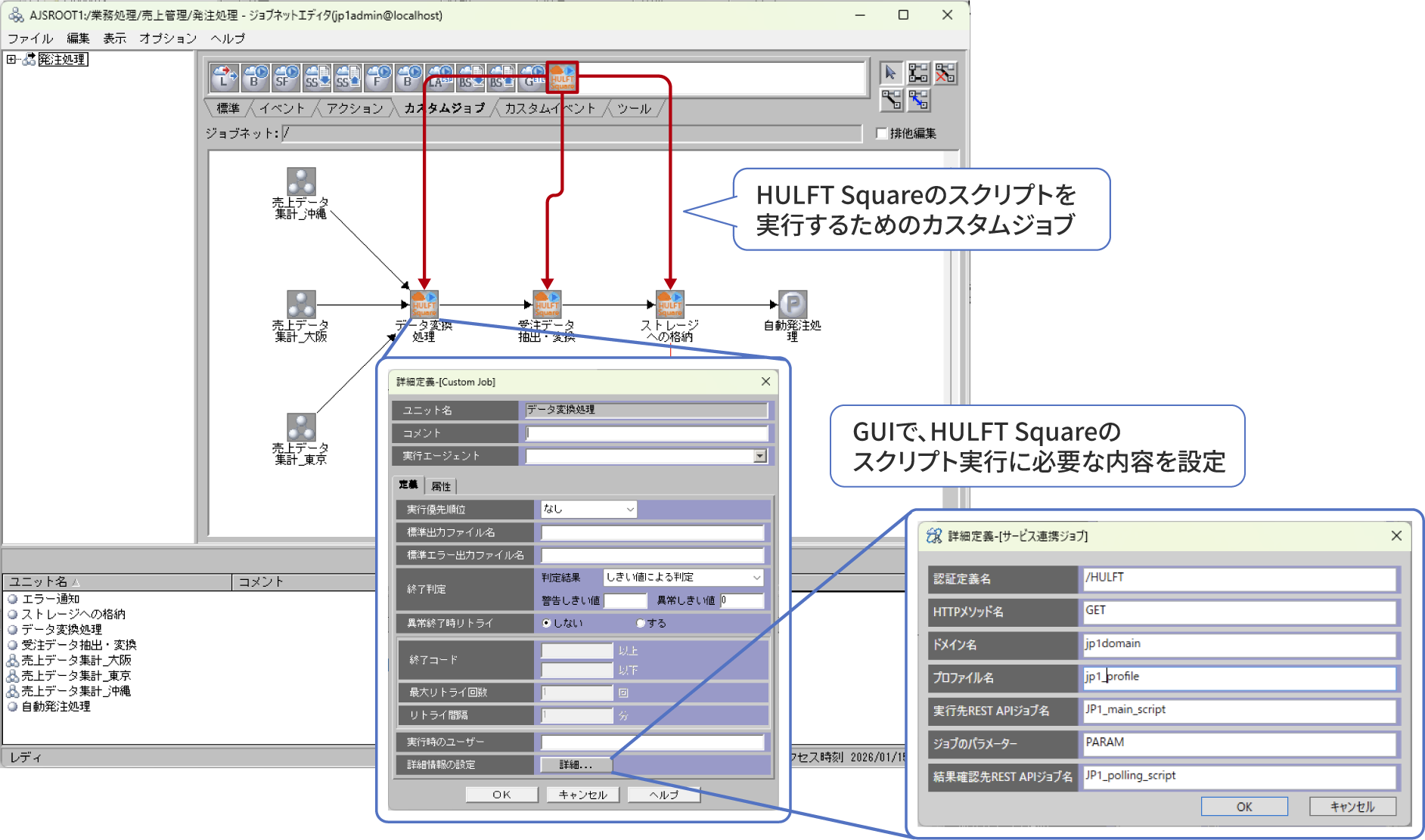This screenshot has width=1425, height=840.
Task: Click the first L custom job toolbar icon
Action: click(x=224, y=77)
